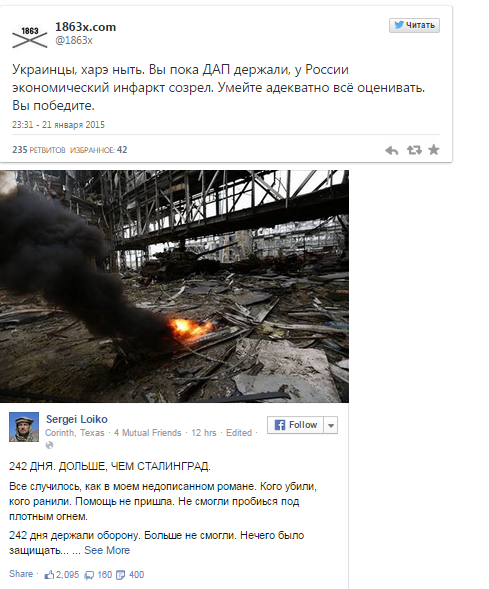Click the retweet icon on the tweet
The image size is (489, 589).
(x=414, y=150)
